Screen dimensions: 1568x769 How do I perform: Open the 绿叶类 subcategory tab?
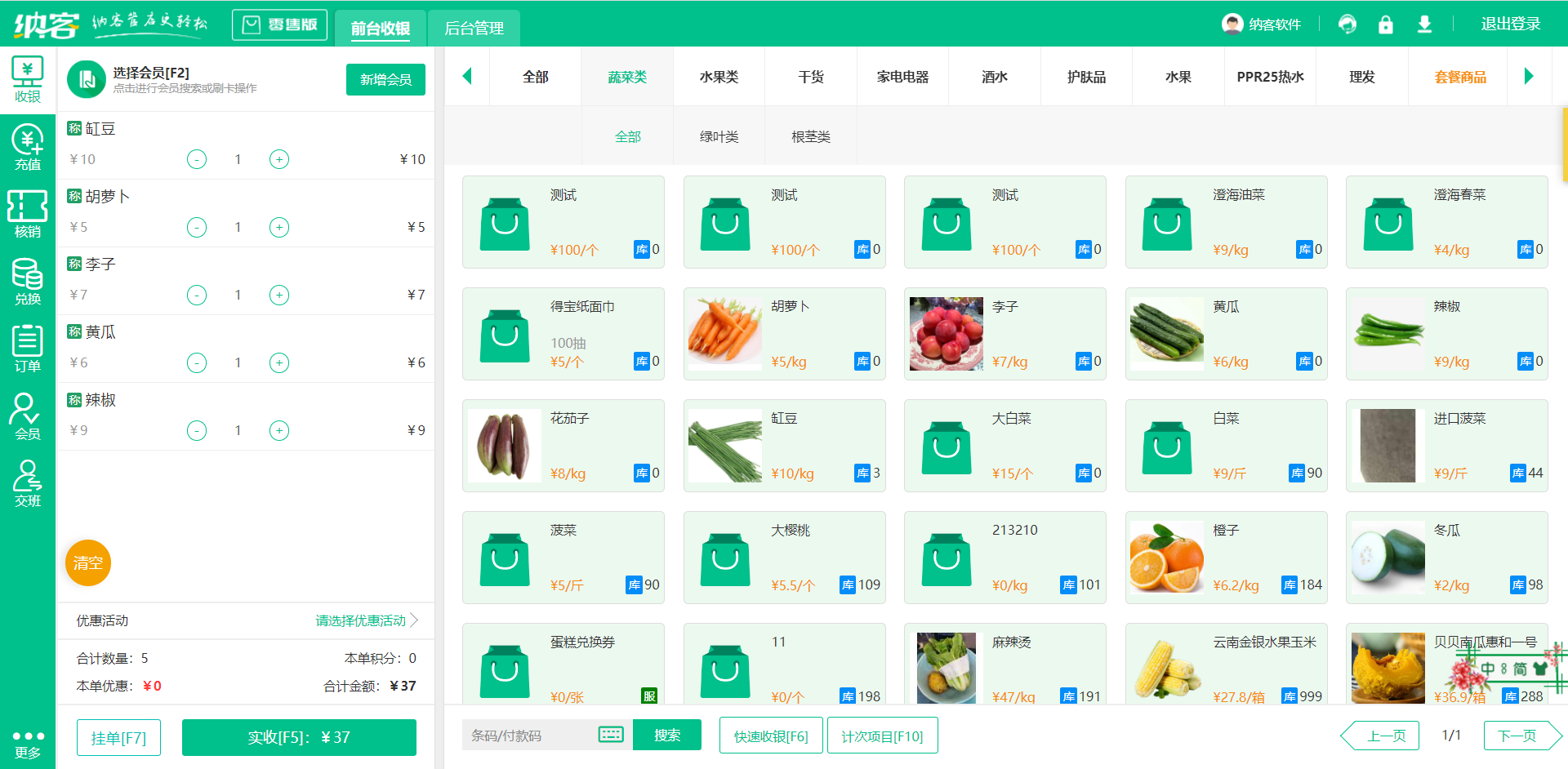tap(719, 136)
